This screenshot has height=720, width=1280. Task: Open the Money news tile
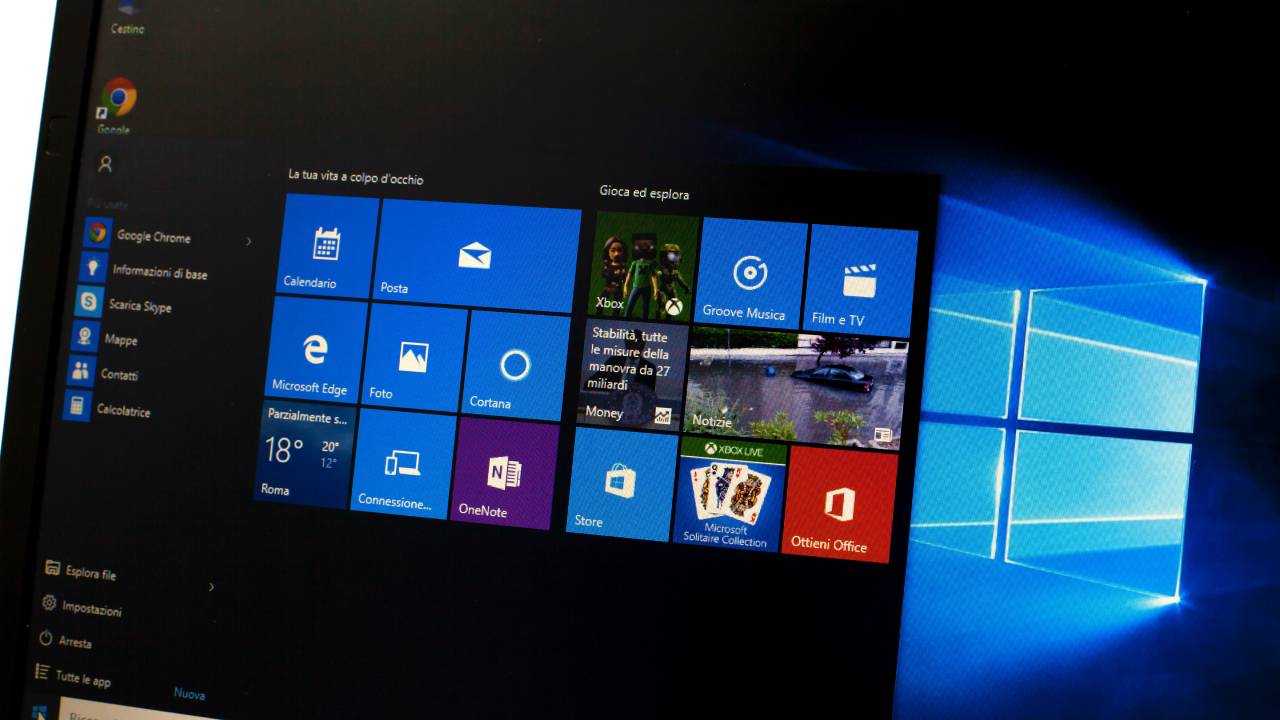633,374
